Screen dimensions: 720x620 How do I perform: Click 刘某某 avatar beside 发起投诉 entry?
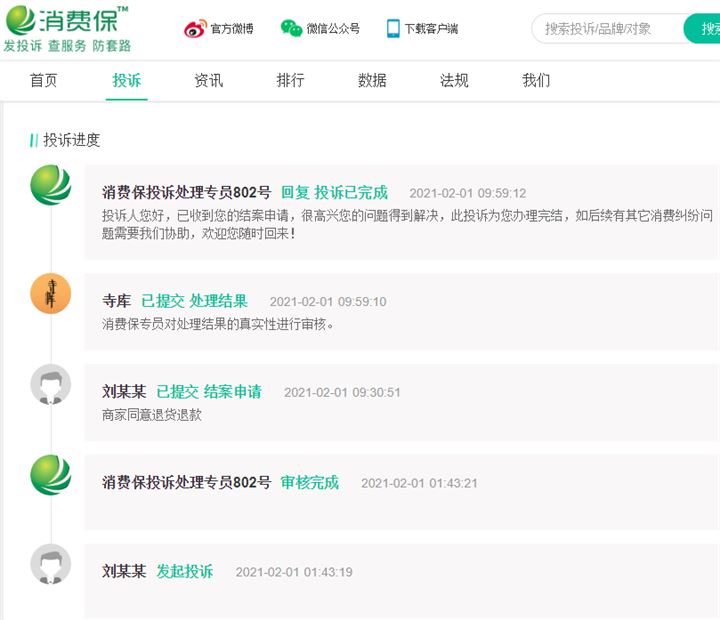click(x=51, y=564)
